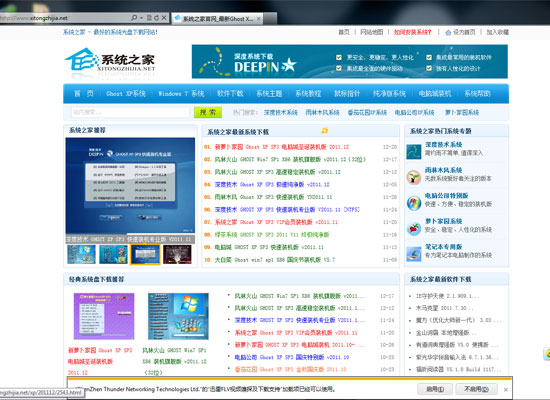
Task: Open item 04 深度技术 Ghost XP SP3 极速纯净版
Action: click(272, 184)
